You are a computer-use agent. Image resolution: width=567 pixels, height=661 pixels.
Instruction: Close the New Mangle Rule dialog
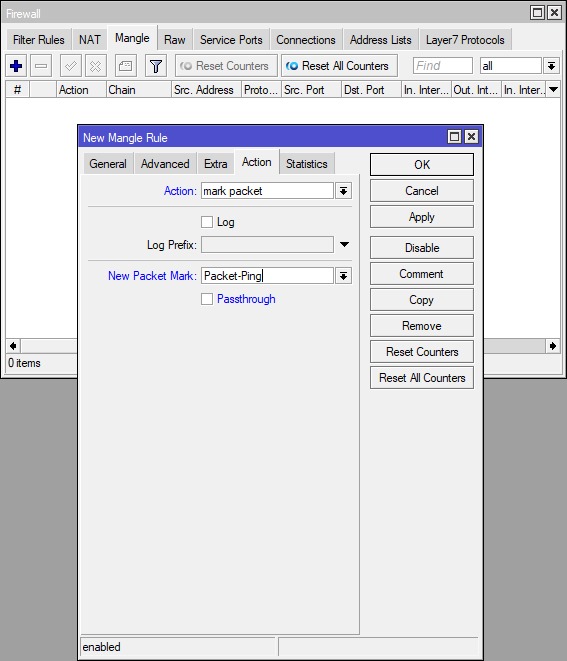471,137
